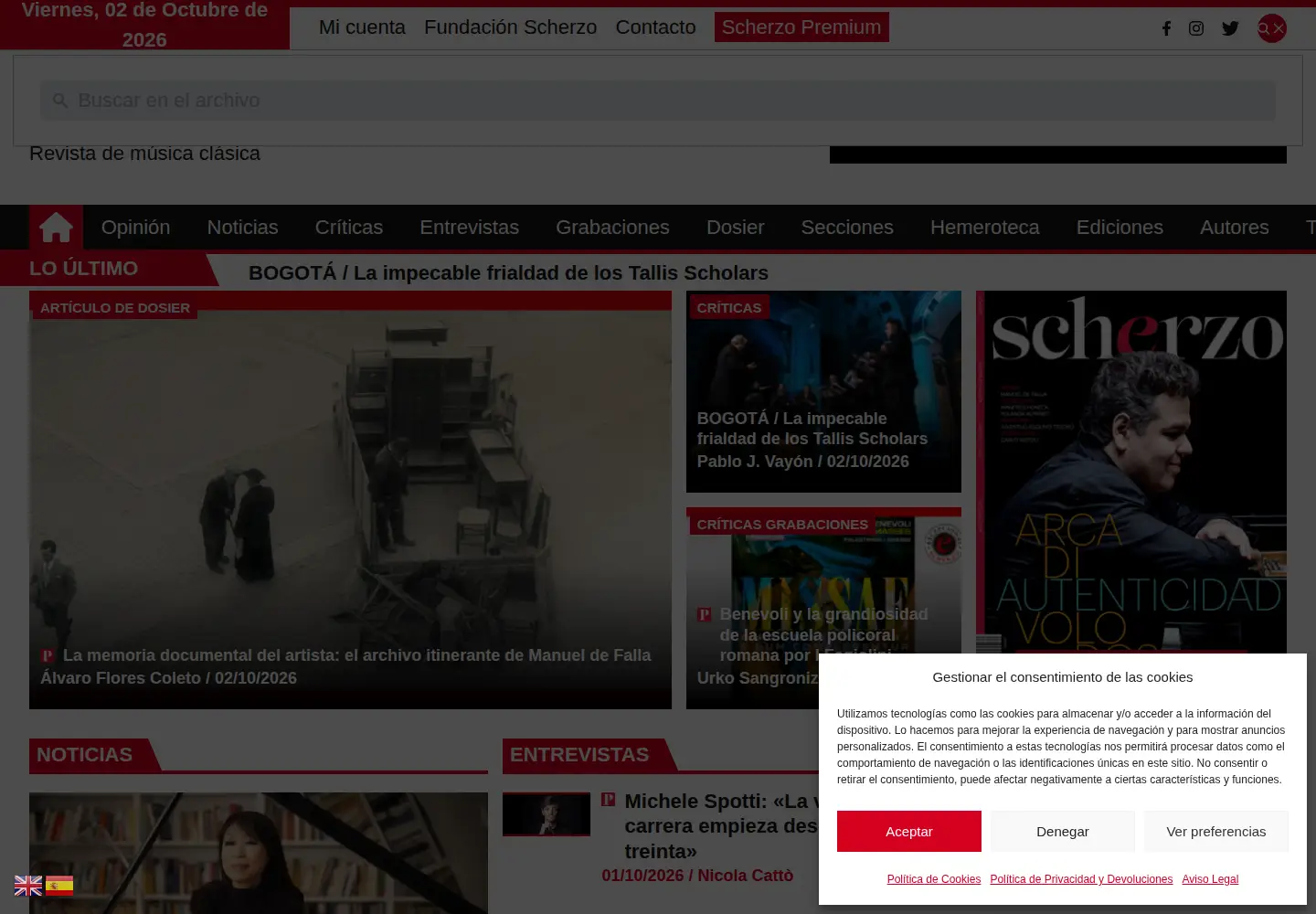Open the news photo of woman at piano
Viewport: 1316px width, 914px height.
(x=259, y=853)
